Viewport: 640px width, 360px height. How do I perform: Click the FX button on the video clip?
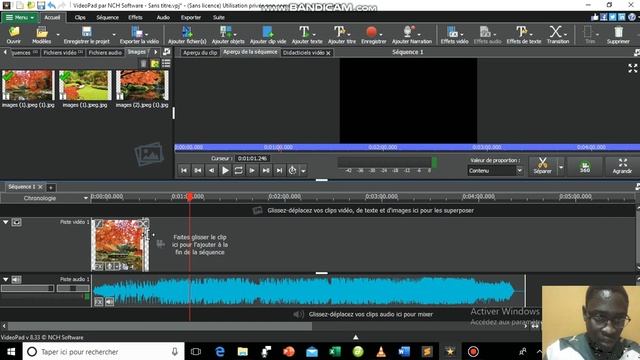click(99, 267)
